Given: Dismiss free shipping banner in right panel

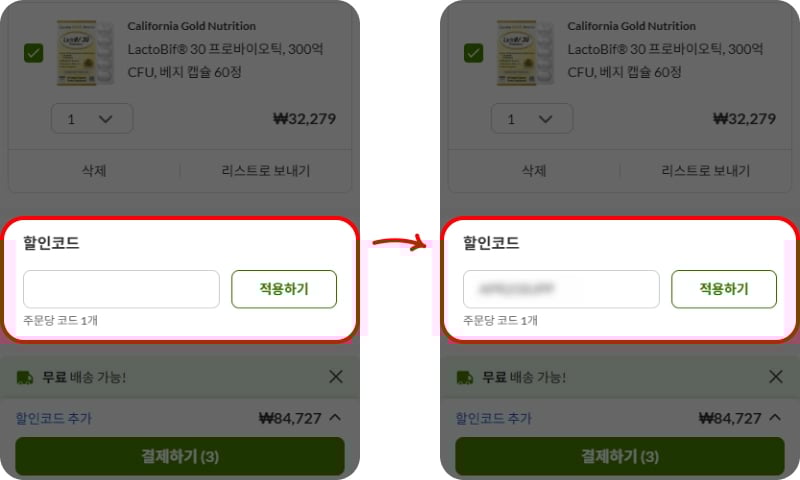Looking at the screenshot, I should (776, 377).
